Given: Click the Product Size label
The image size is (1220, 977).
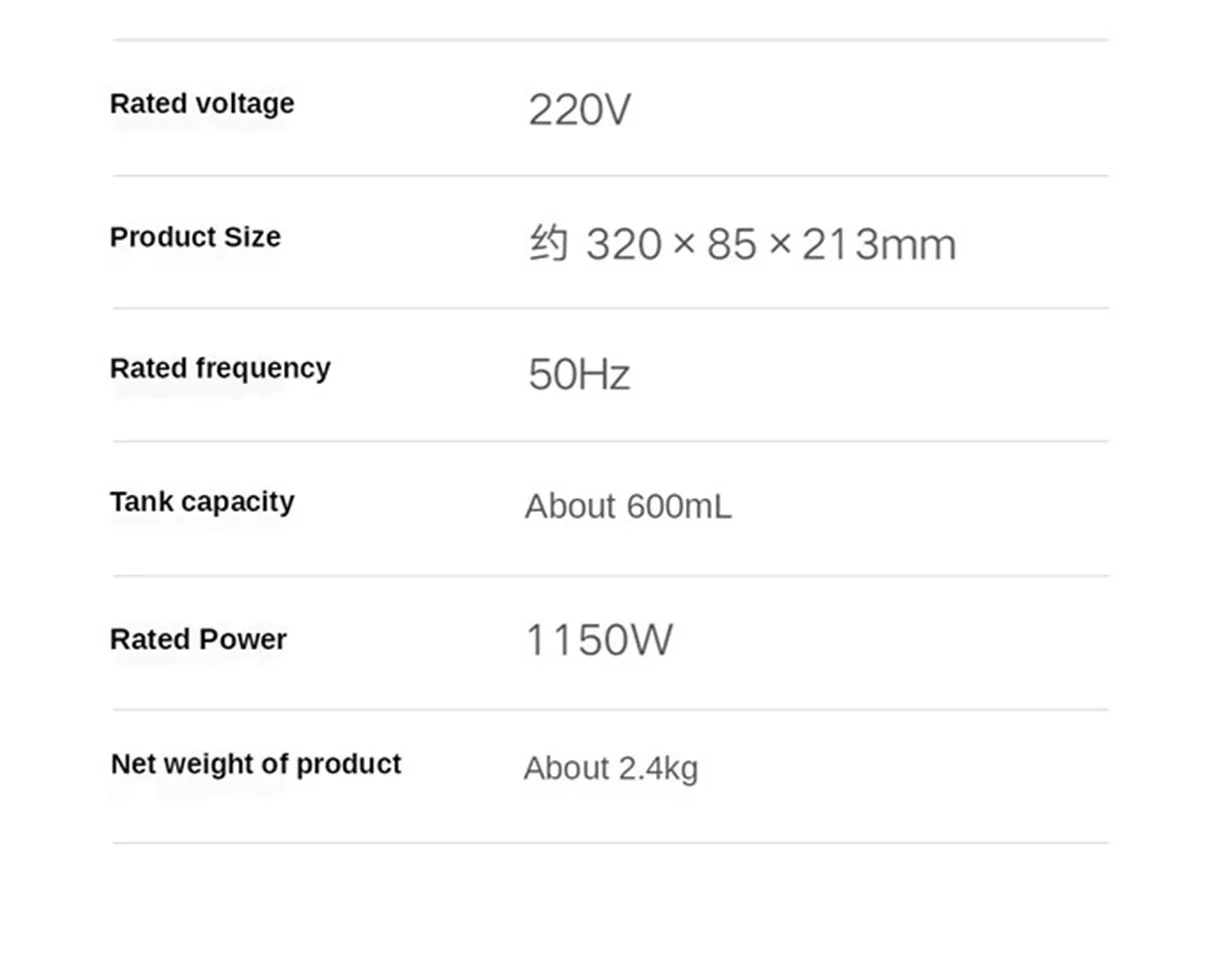Looking at the screenshot, I should pos(195,237).
